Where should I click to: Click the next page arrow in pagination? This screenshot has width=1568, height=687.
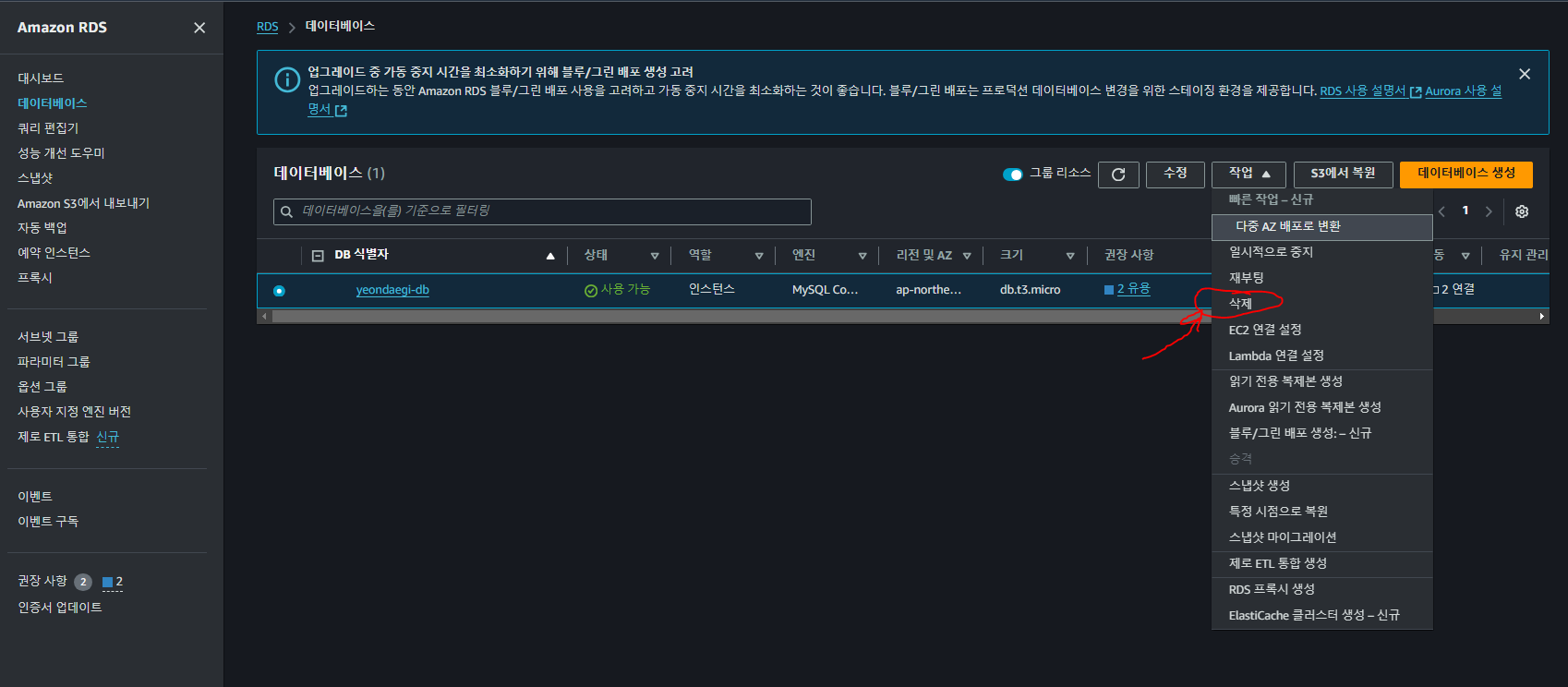click(1489, 211)
